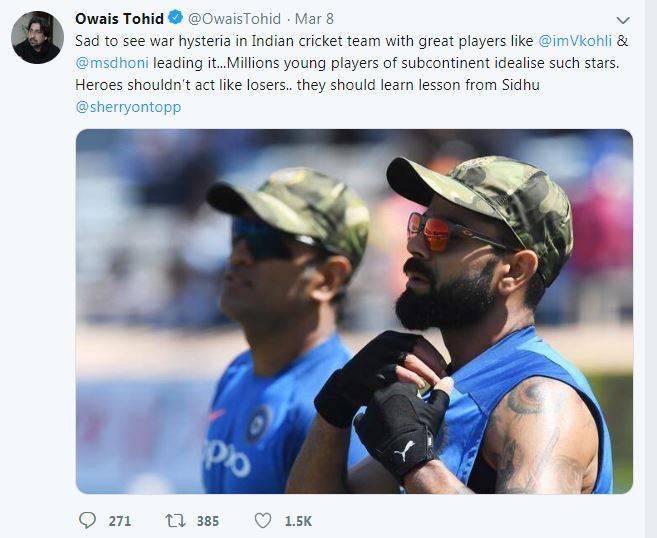The height and width of the screenshot is (538, 657).
Task: Expand the tweet options chevron menu
Action: [x=623, y=20]
